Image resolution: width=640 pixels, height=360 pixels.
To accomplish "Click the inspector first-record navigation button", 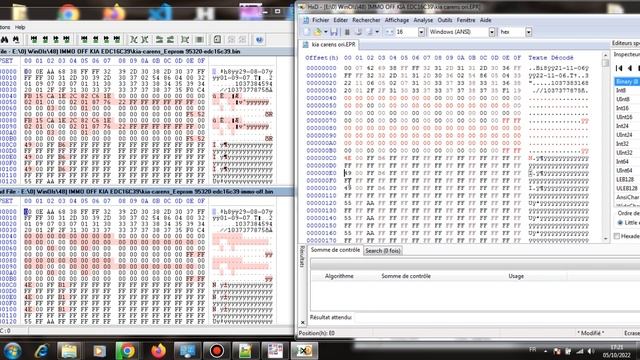I will 619,68.
